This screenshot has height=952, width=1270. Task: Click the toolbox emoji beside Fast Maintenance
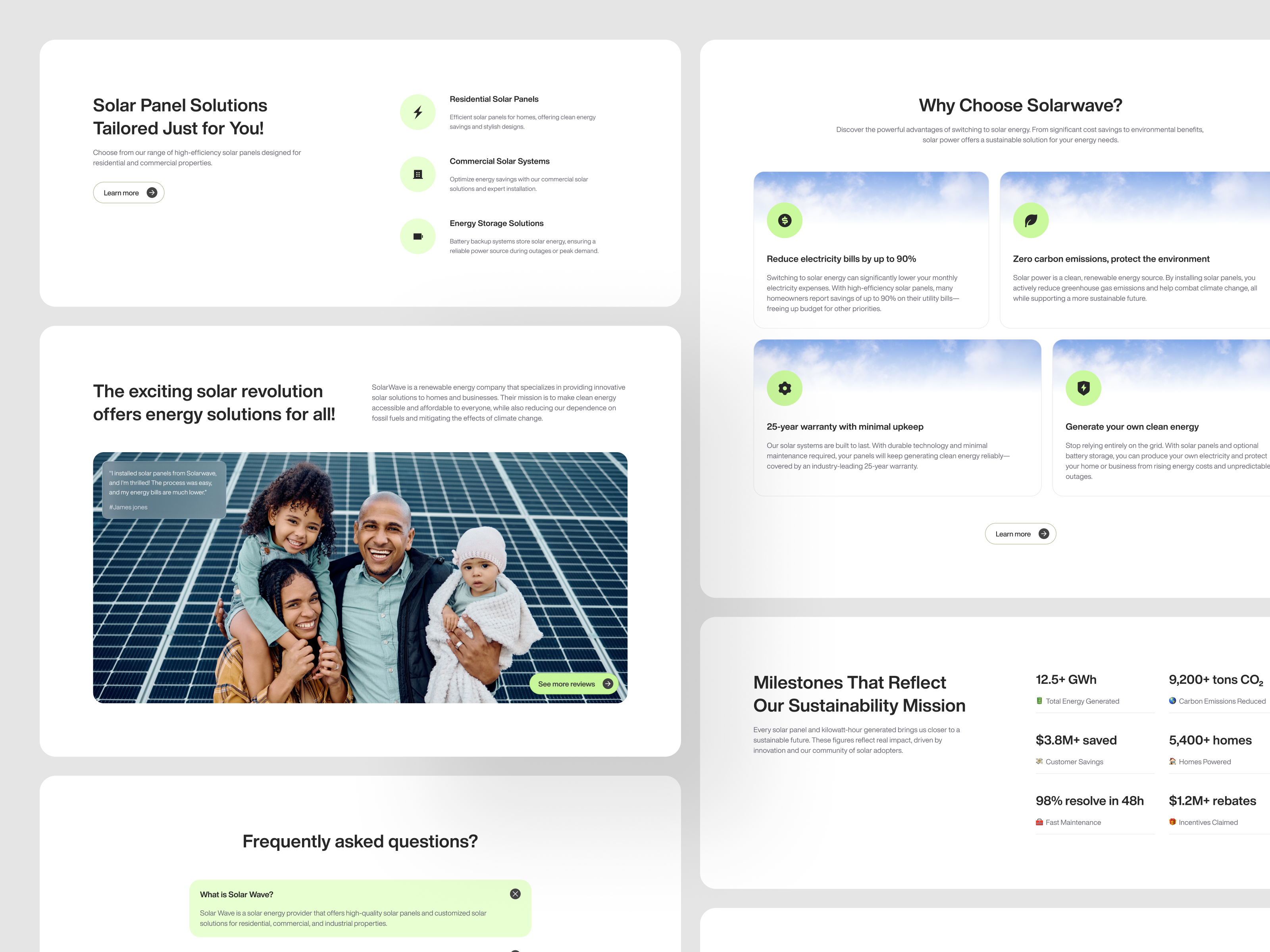1039,822
